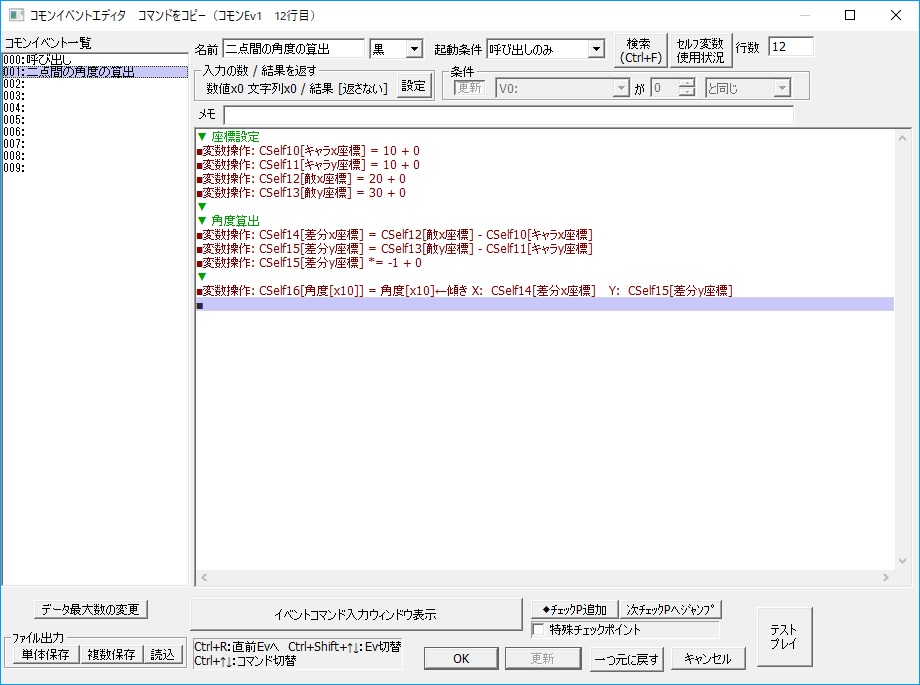This screenshot has height=685, width=920.
Task: Select empty common event slot 003:
Action: point(95,96)
